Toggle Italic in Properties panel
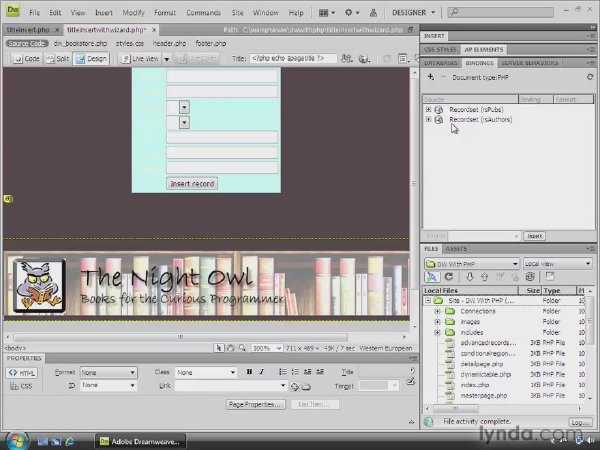The width and height of the screenshot is (600, 450). pyautogui.click(x=262, y=372)
